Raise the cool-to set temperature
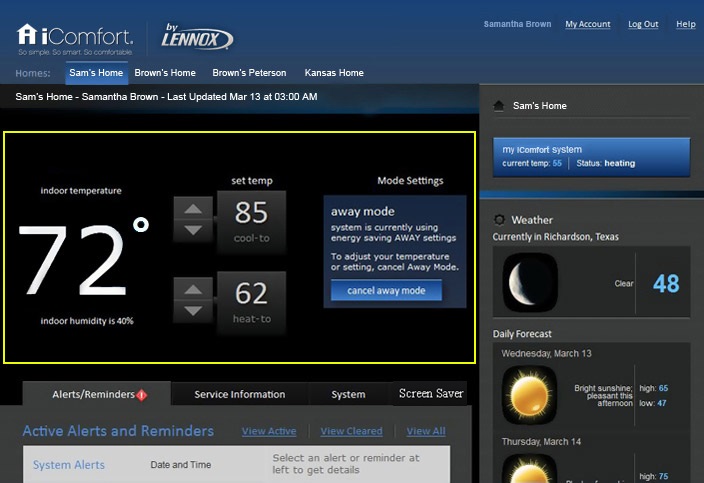The image size is (704, 483). click(194, 208)
